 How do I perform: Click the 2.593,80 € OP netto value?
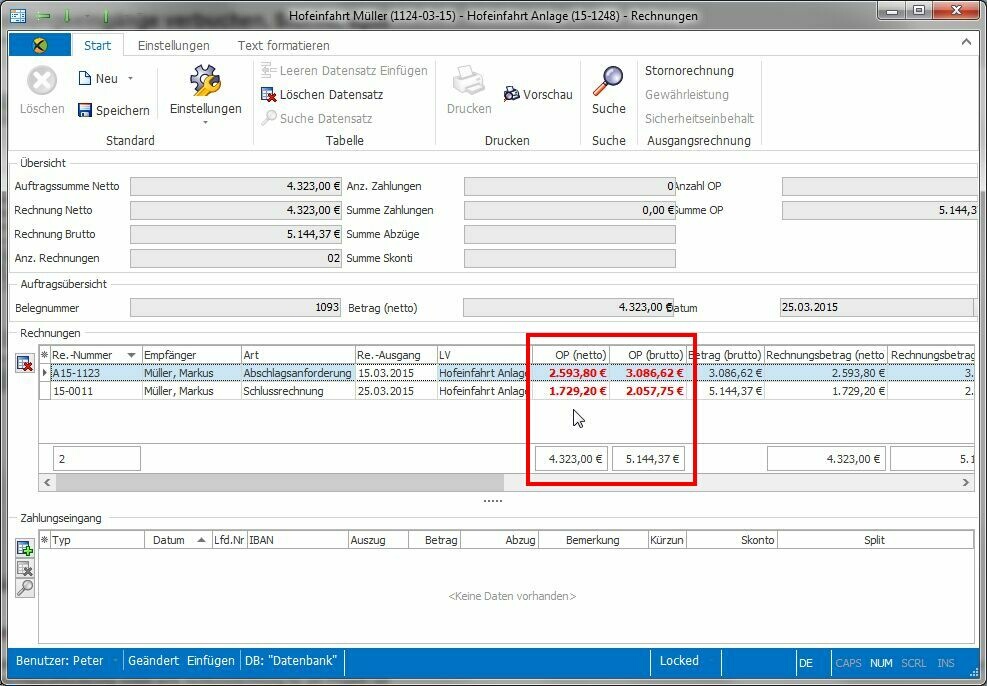(577, 373)
